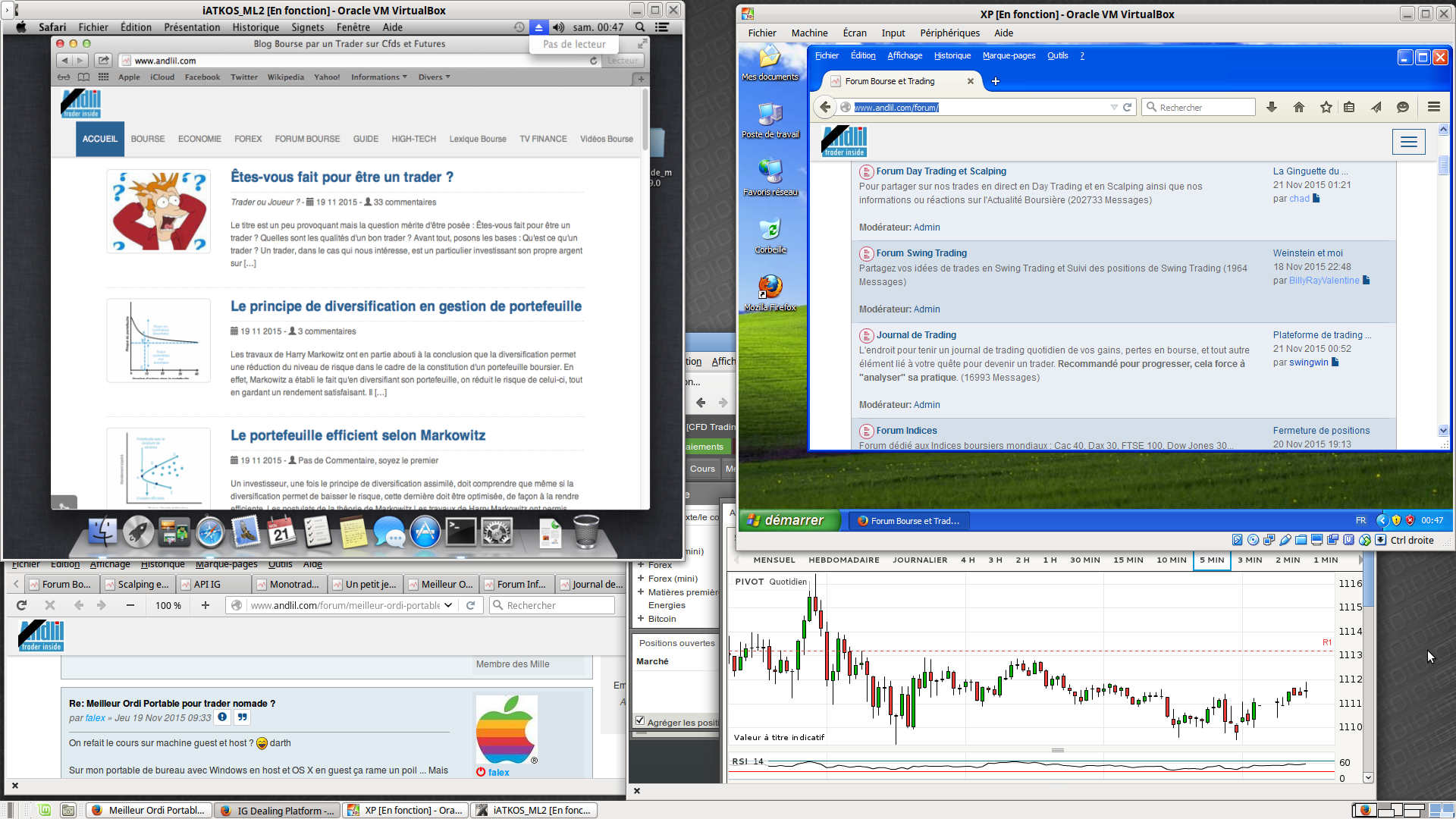1456x819 pixels.
Task: Select the 15 MIN chart timeframe
Action: click(1128, 560)
